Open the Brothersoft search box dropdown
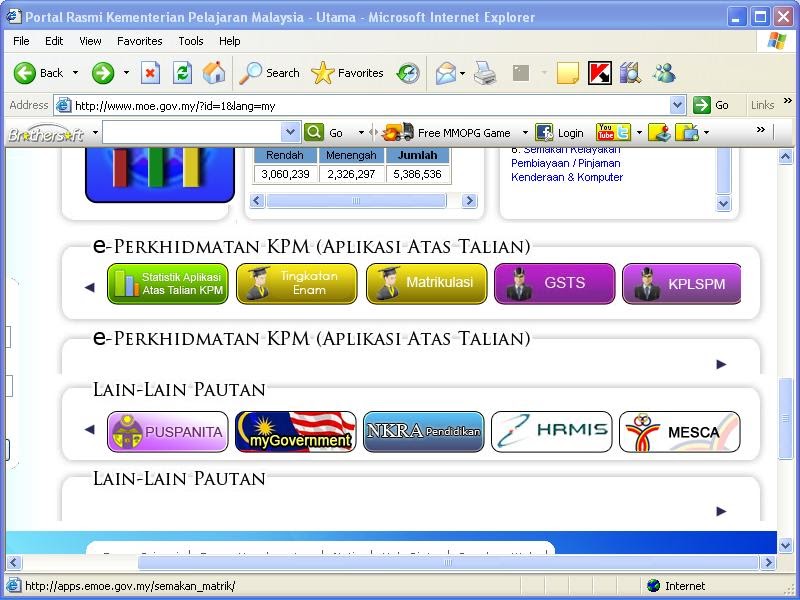The image size is (800, 600). tap(290, 132)
